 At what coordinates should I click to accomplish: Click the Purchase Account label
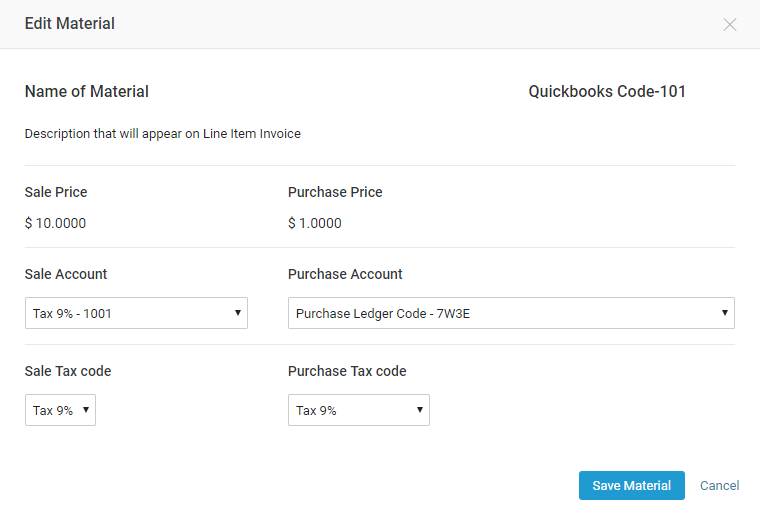click(x=345, y=274)
